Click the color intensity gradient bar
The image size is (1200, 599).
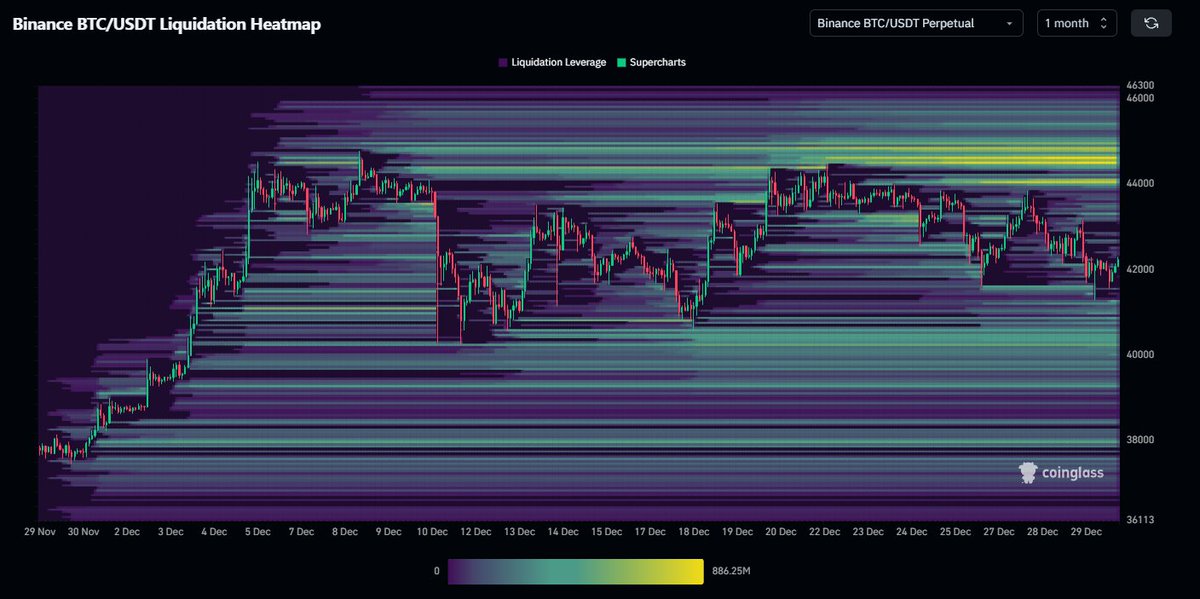pyautogui.click(x=575, y=570)
